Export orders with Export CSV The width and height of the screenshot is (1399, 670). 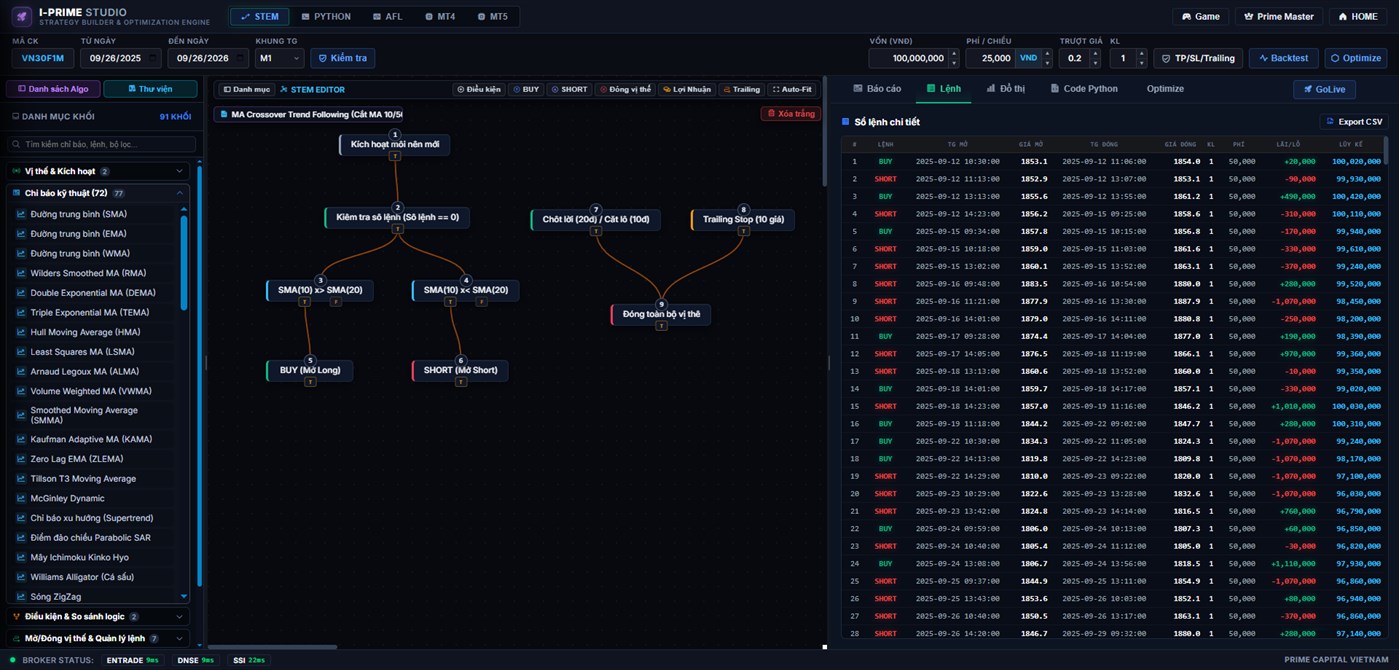(x=1354, y=122)
